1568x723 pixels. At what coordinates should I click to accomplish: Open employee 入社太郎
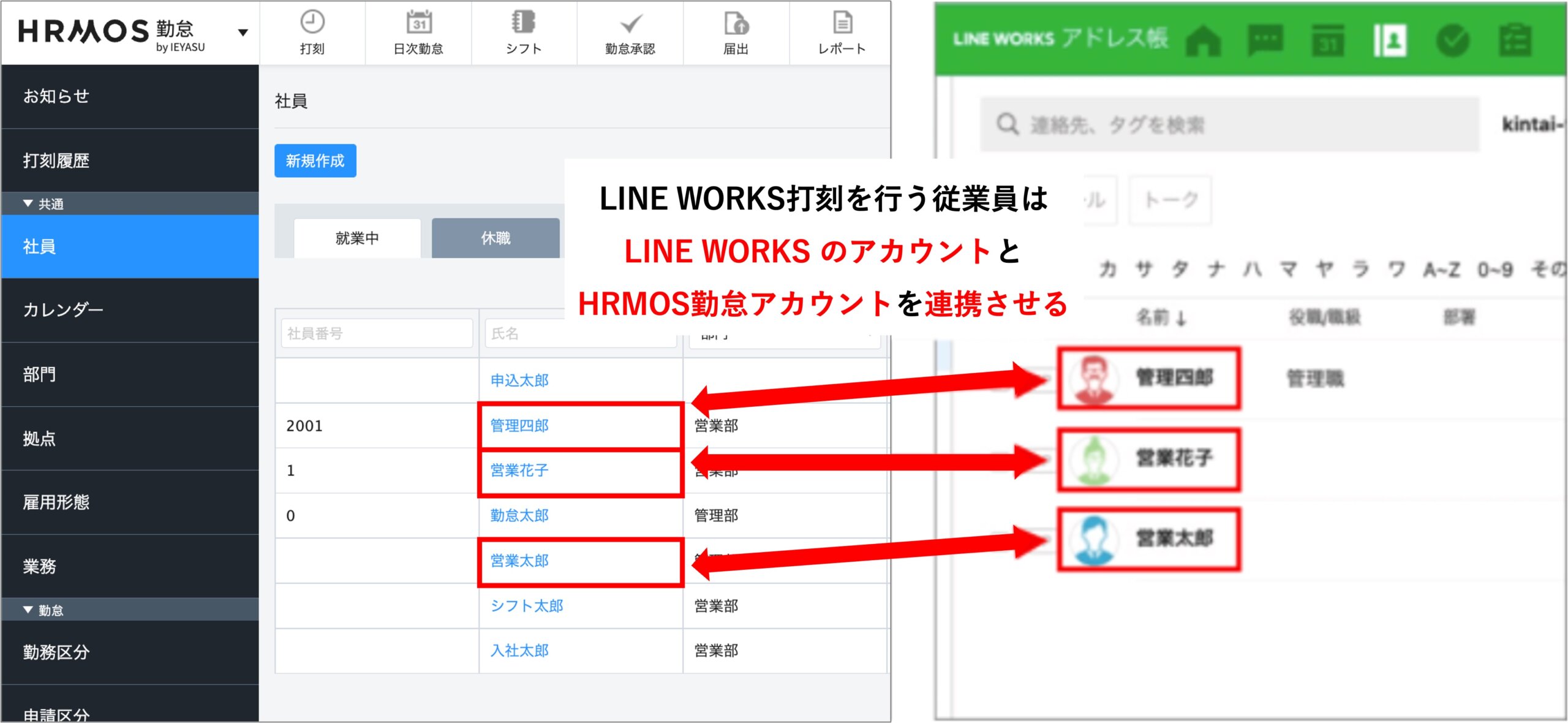[x=519, y=651]
